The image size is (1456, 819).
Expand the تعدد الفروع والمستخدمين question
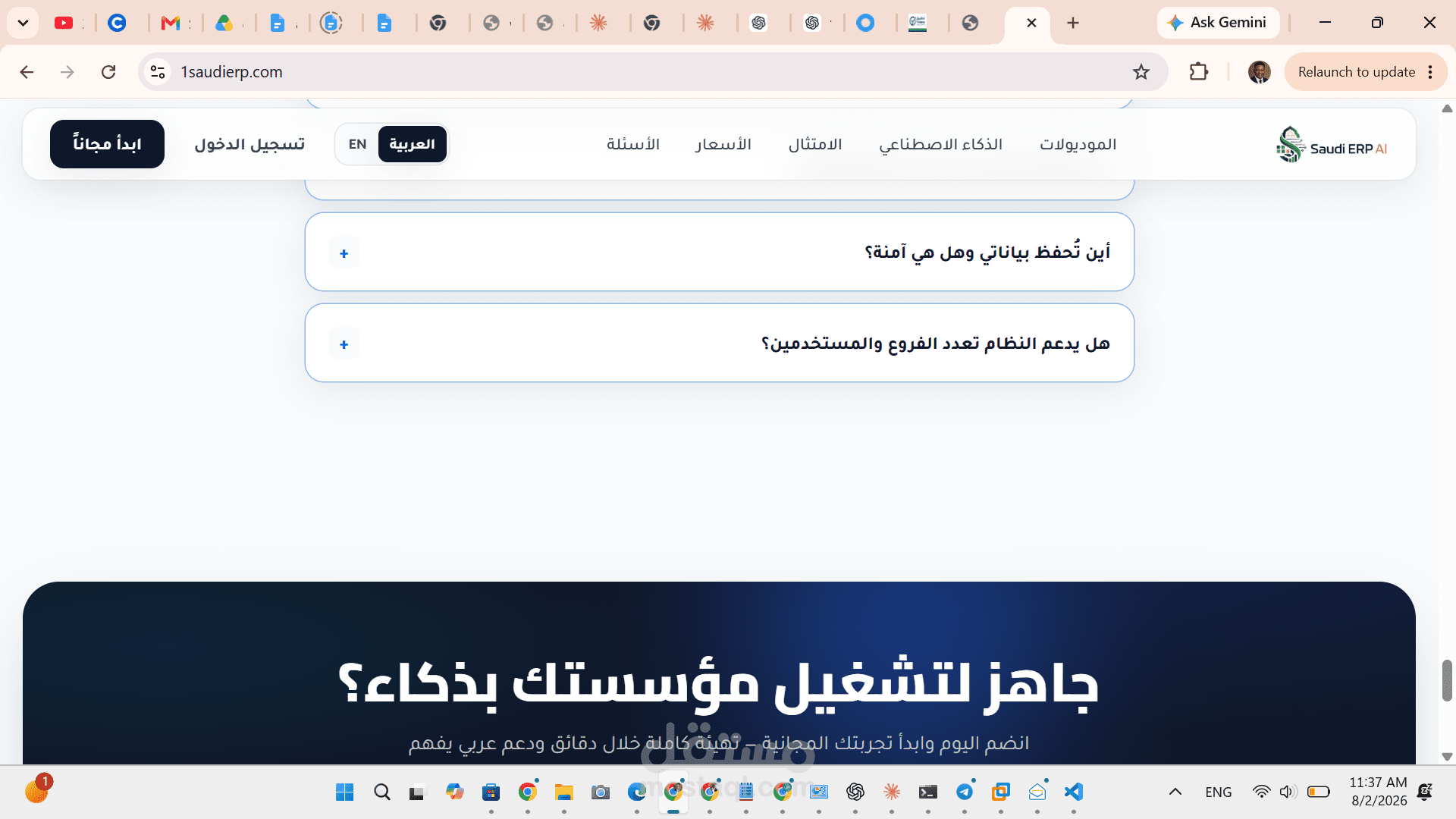(x=719, y=343)
